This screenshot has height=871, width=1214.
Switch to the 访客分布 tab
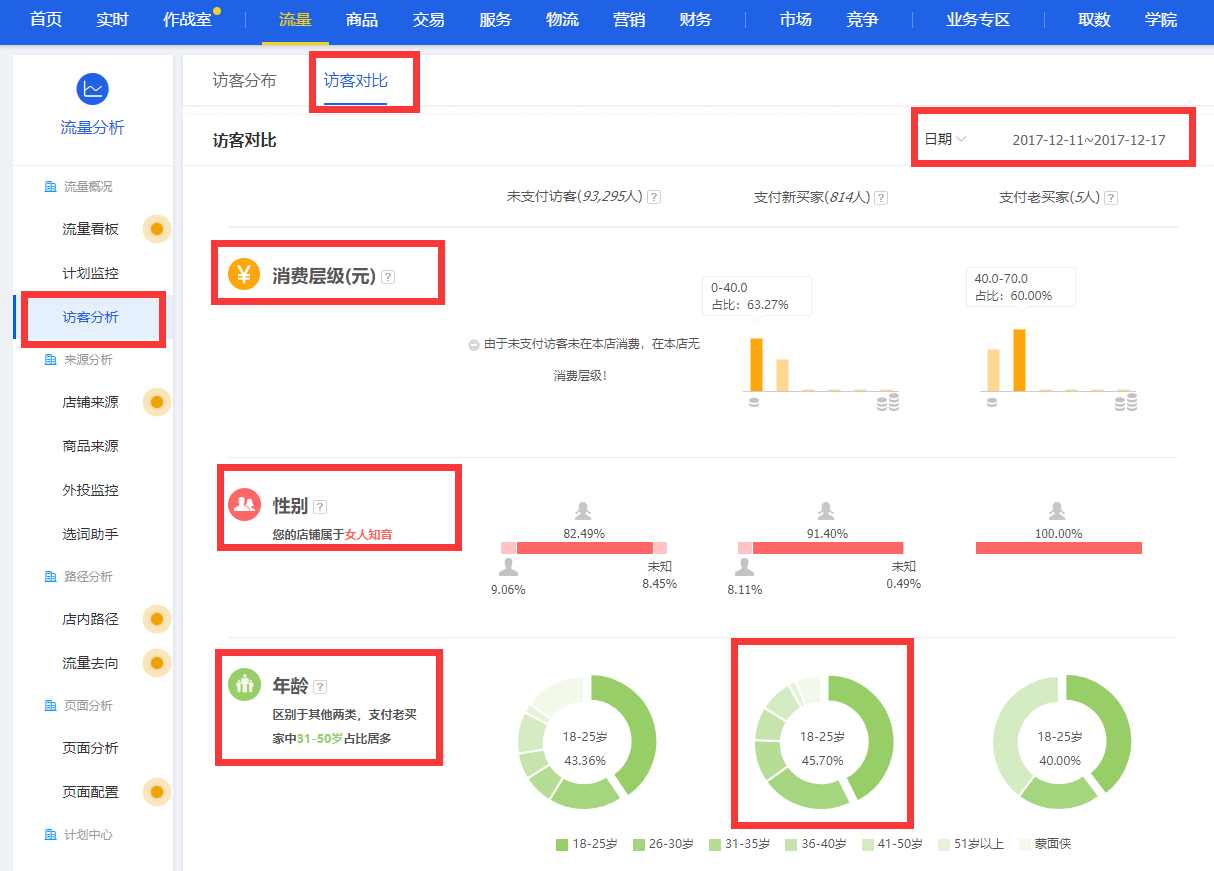point(244,81)
